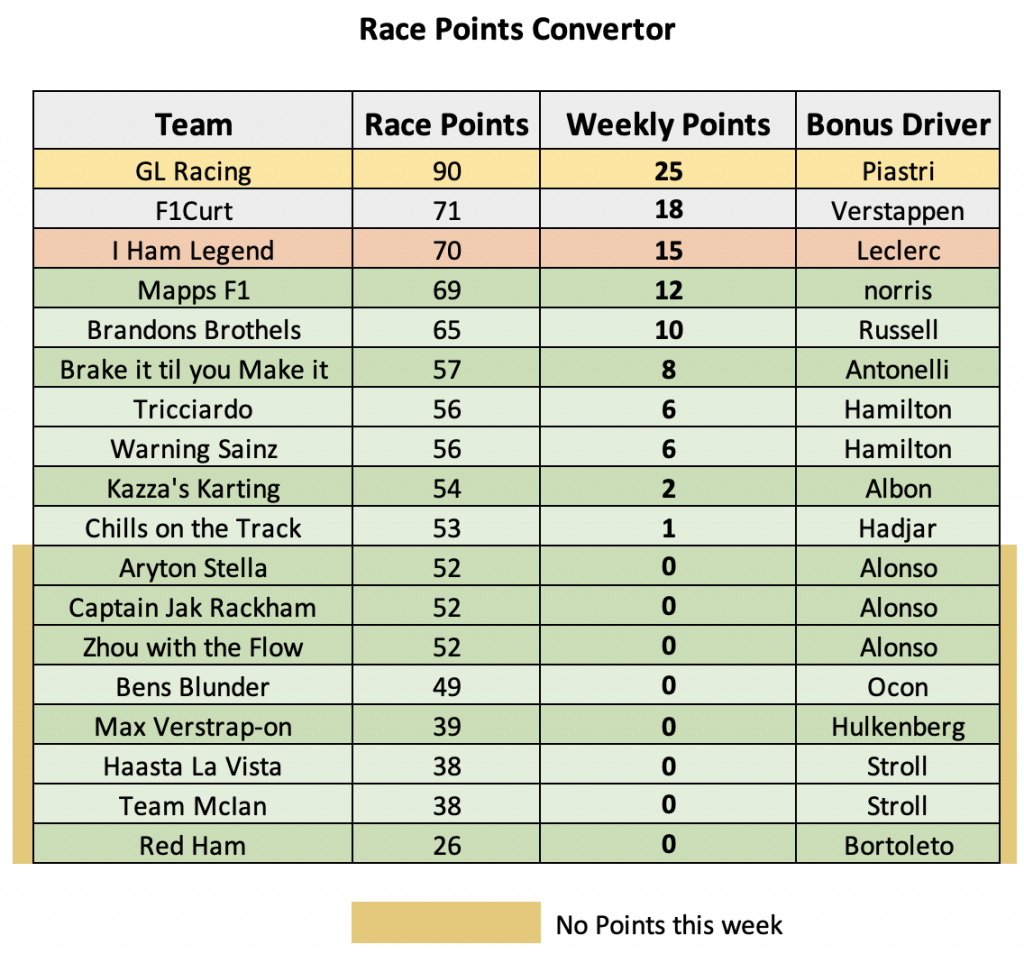Image resolution: width=1024 pixels, height=954 pixels.
Task: Click the Race Points Convertor title
Action: click(517, 29)
